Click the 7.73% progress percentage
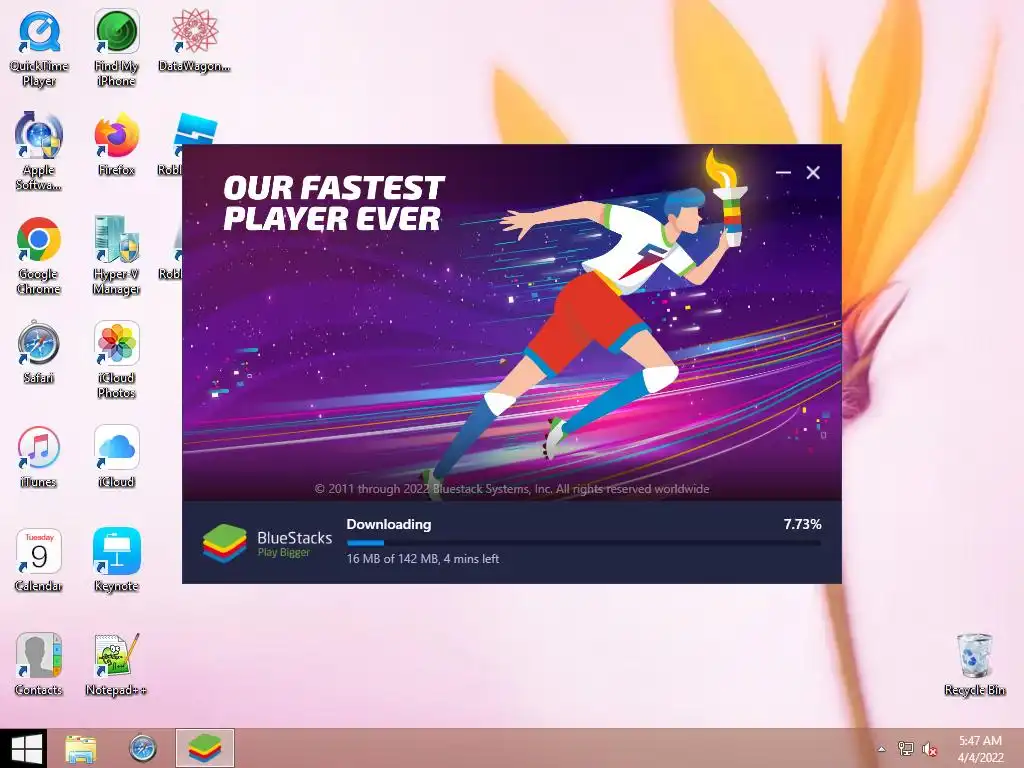1024x768 pixels. (x=803, y=524)
